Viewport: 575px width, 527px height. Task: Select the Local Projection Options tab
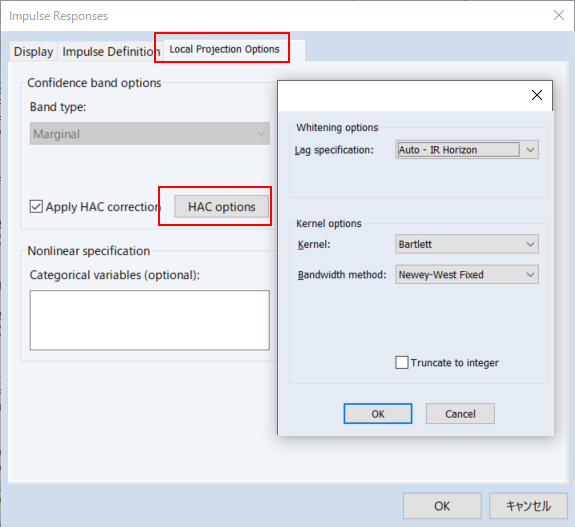pyautogui.click(x=224, y=49)
